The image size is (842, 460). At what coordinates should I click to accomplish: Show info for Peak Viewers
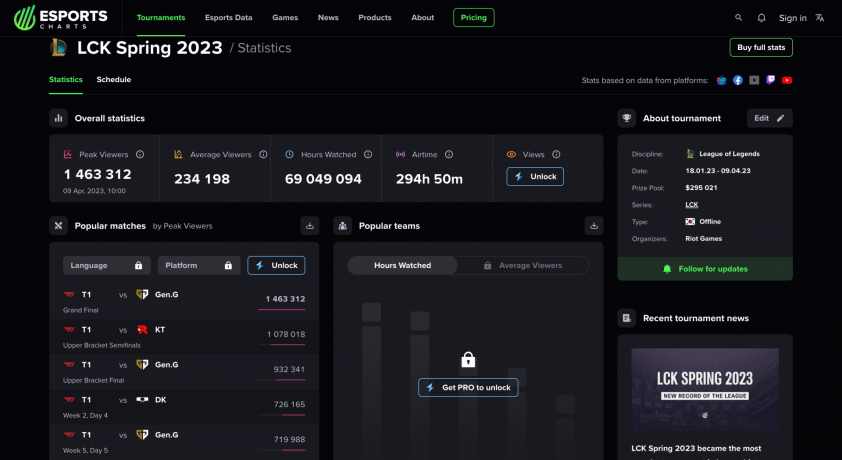pyautogui.click(x=140, y=155)
